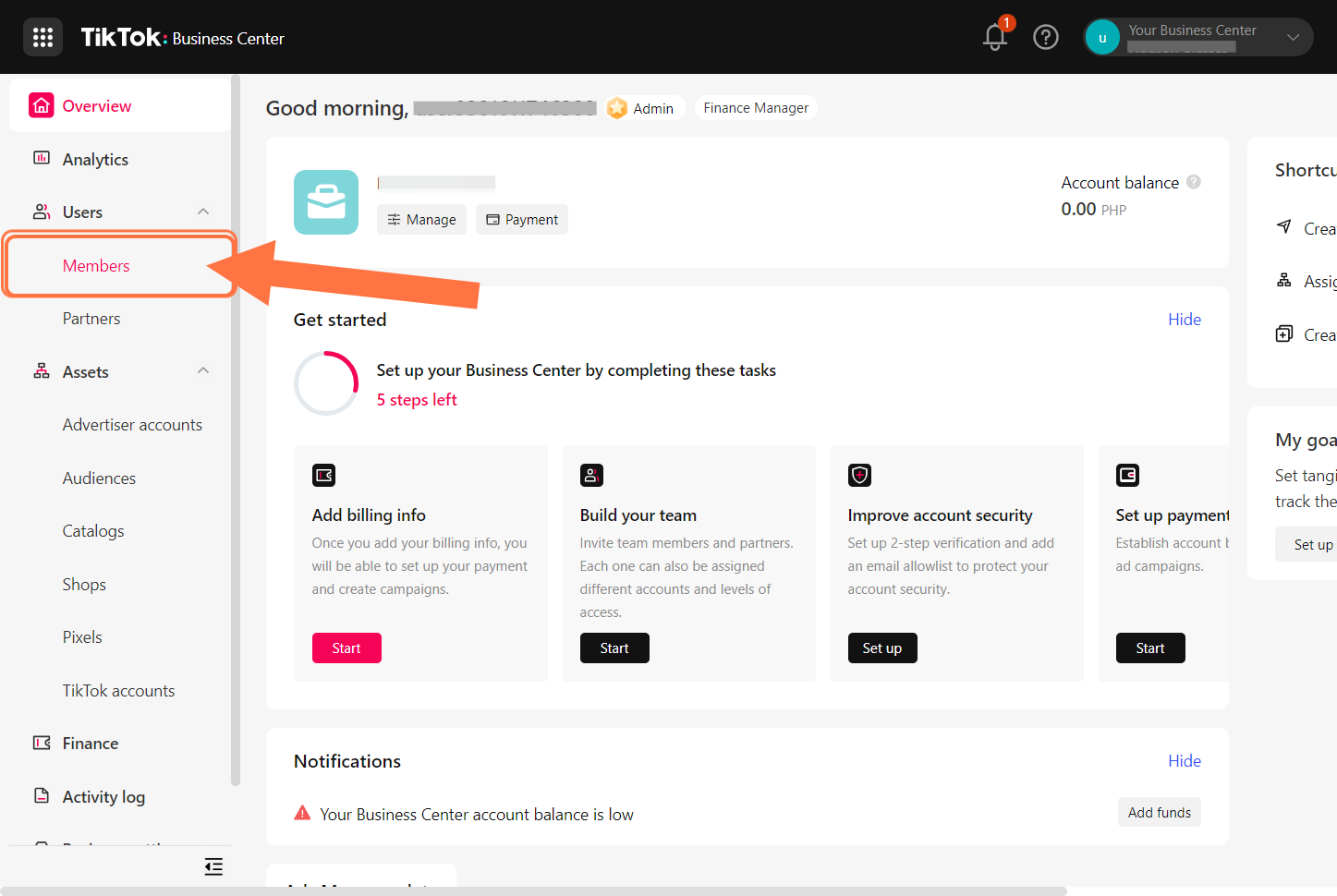The width and height of the screenshot is (1337, 896).
Task: Open the help question mark icon
Action: pos(1046,37)
